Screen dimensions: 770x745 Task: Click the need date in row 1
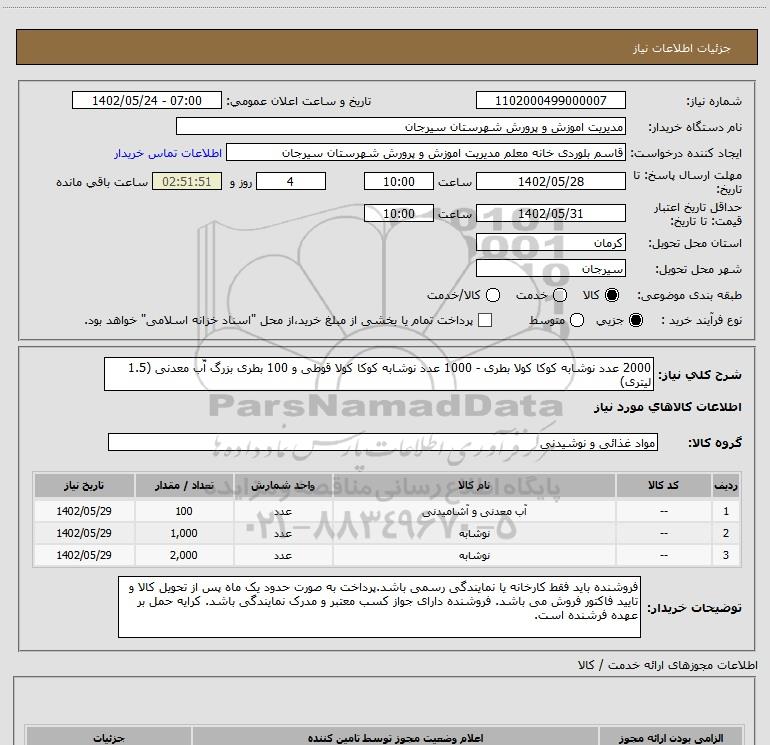coord(84,511)
